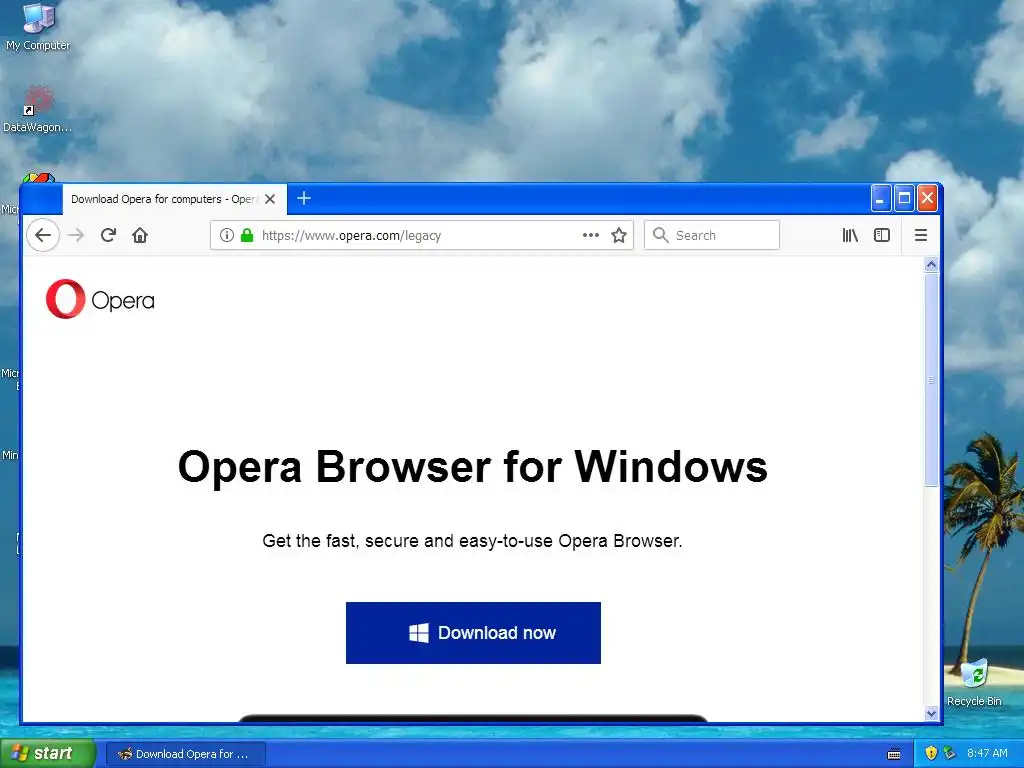Click the 8:47 AM clock

(987, 753)
